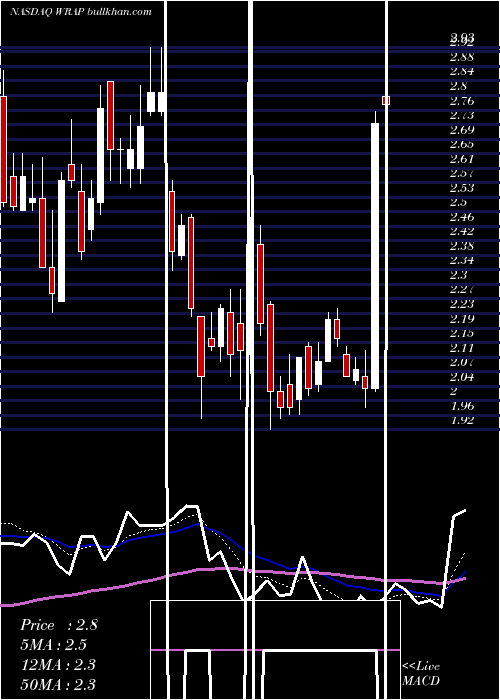Click the 2.23 price axis label
Image resolution: width=500 pixels, height=700 pixels.
(462, 304)
